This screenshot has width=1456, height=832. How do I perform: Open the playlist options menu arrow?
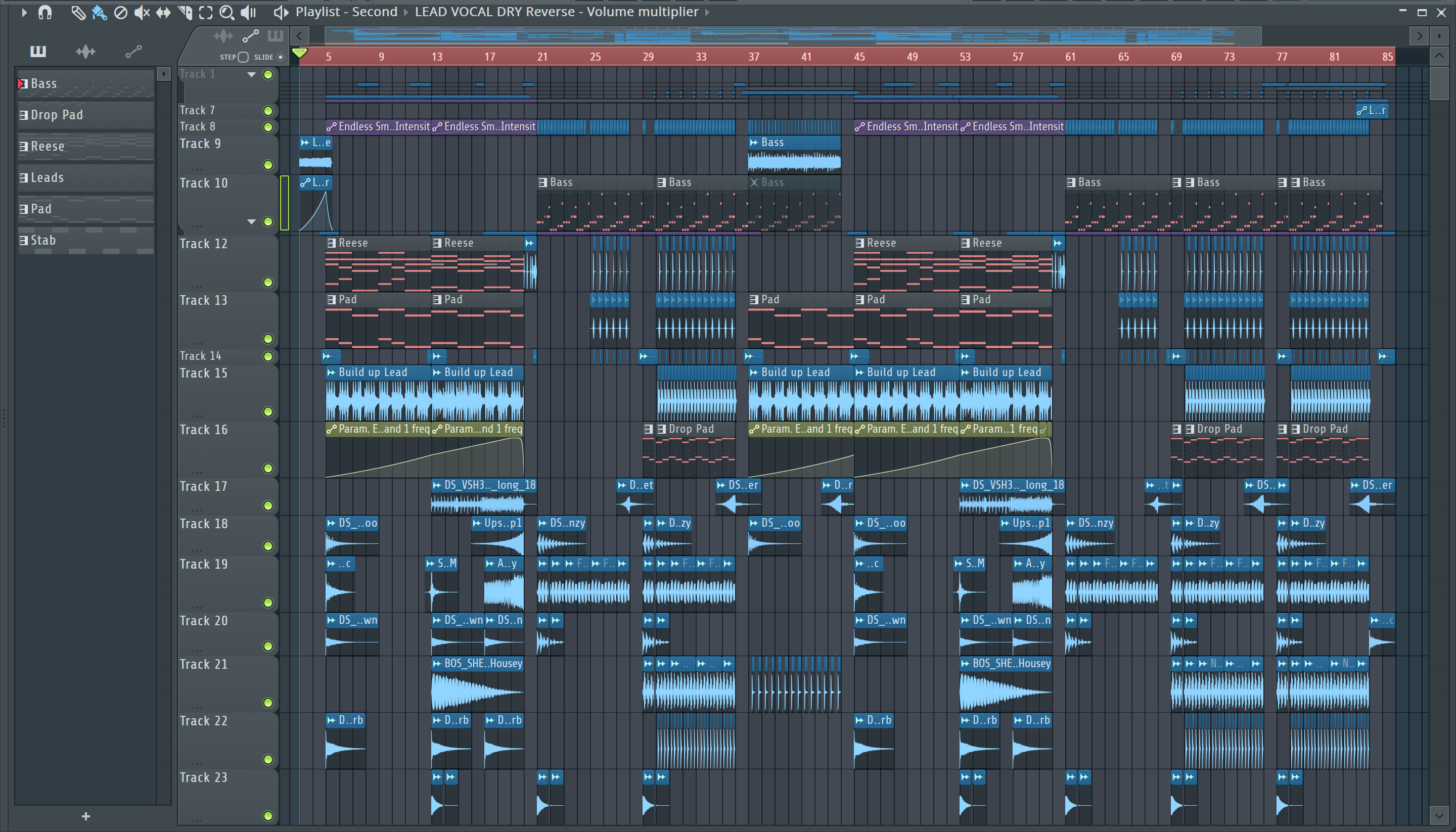click(x=23, y=12)
